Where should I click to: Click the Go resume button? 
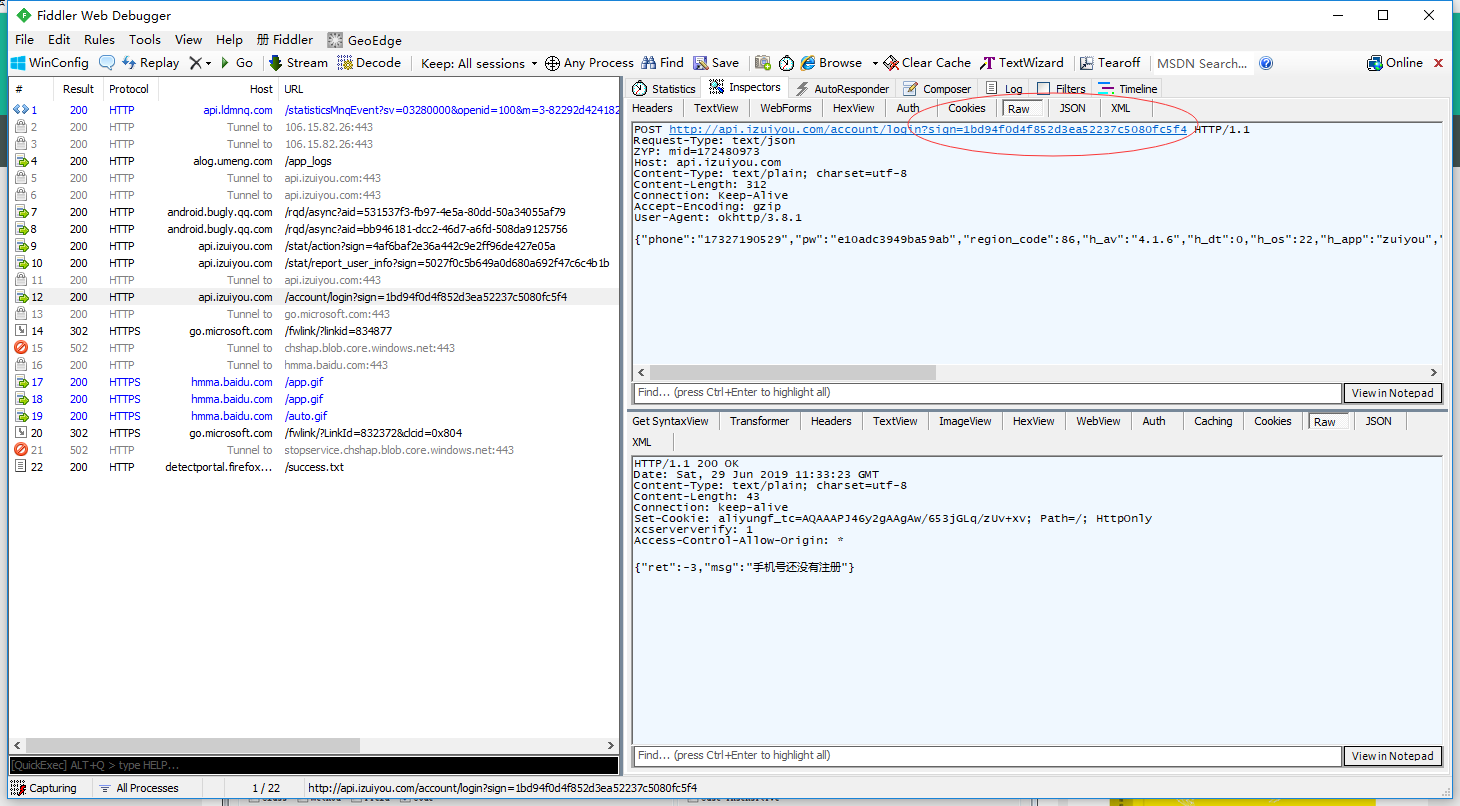pos(235,63)
